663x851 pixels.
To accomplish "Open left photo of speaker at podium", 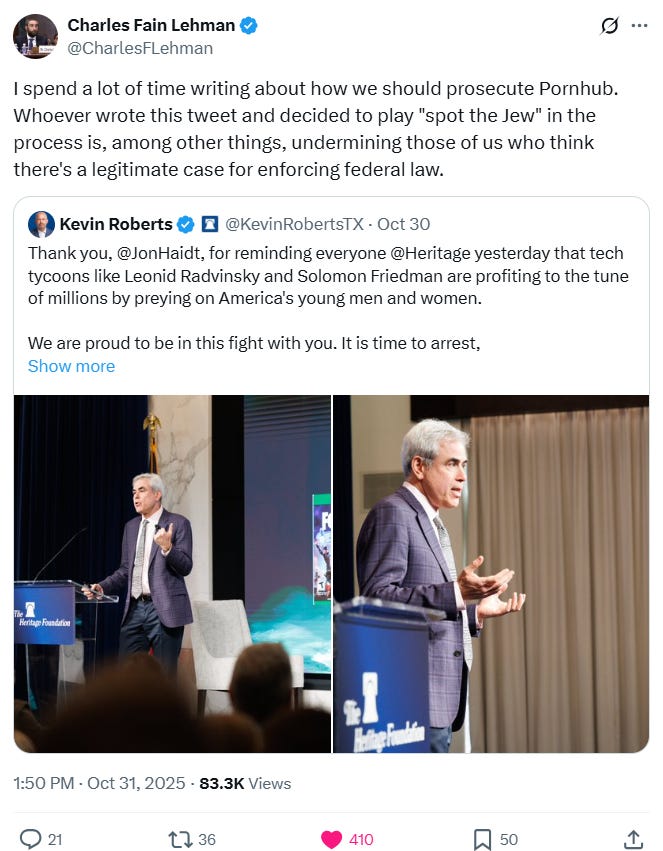I will click(172, 574).
